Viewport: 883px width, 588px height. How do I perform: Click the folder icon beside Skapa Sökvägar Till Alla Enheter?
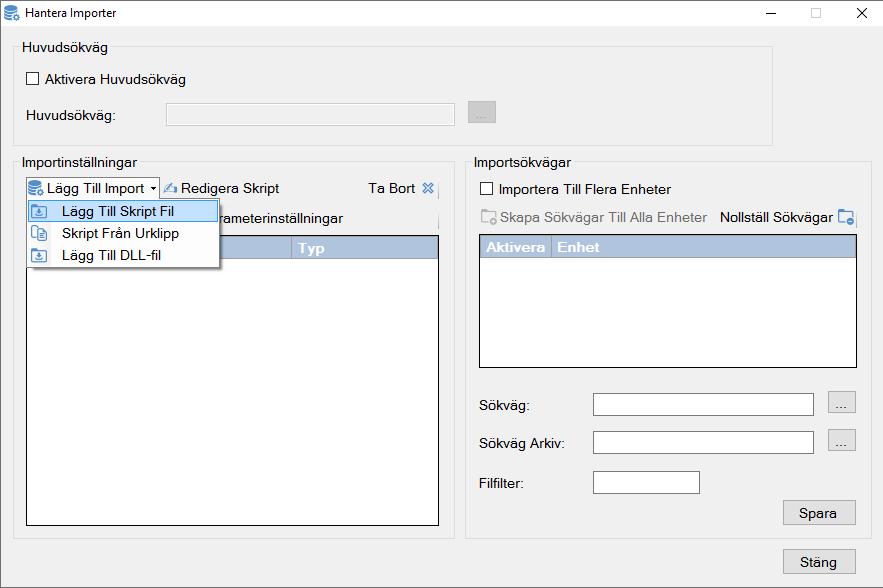[x=488, y=217]
